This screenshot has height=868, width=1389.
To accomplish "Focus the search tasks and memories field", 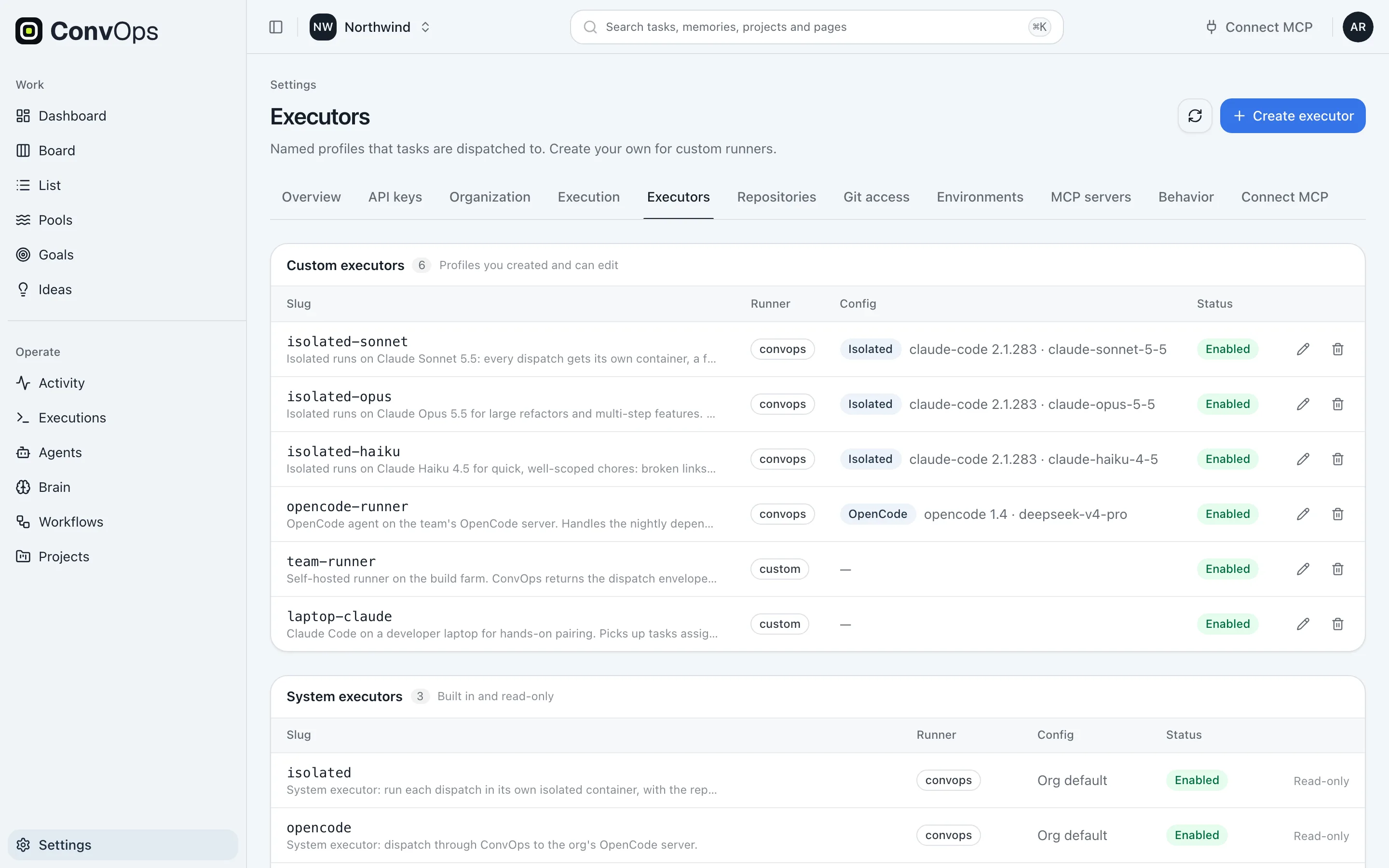I will (816, 27).
